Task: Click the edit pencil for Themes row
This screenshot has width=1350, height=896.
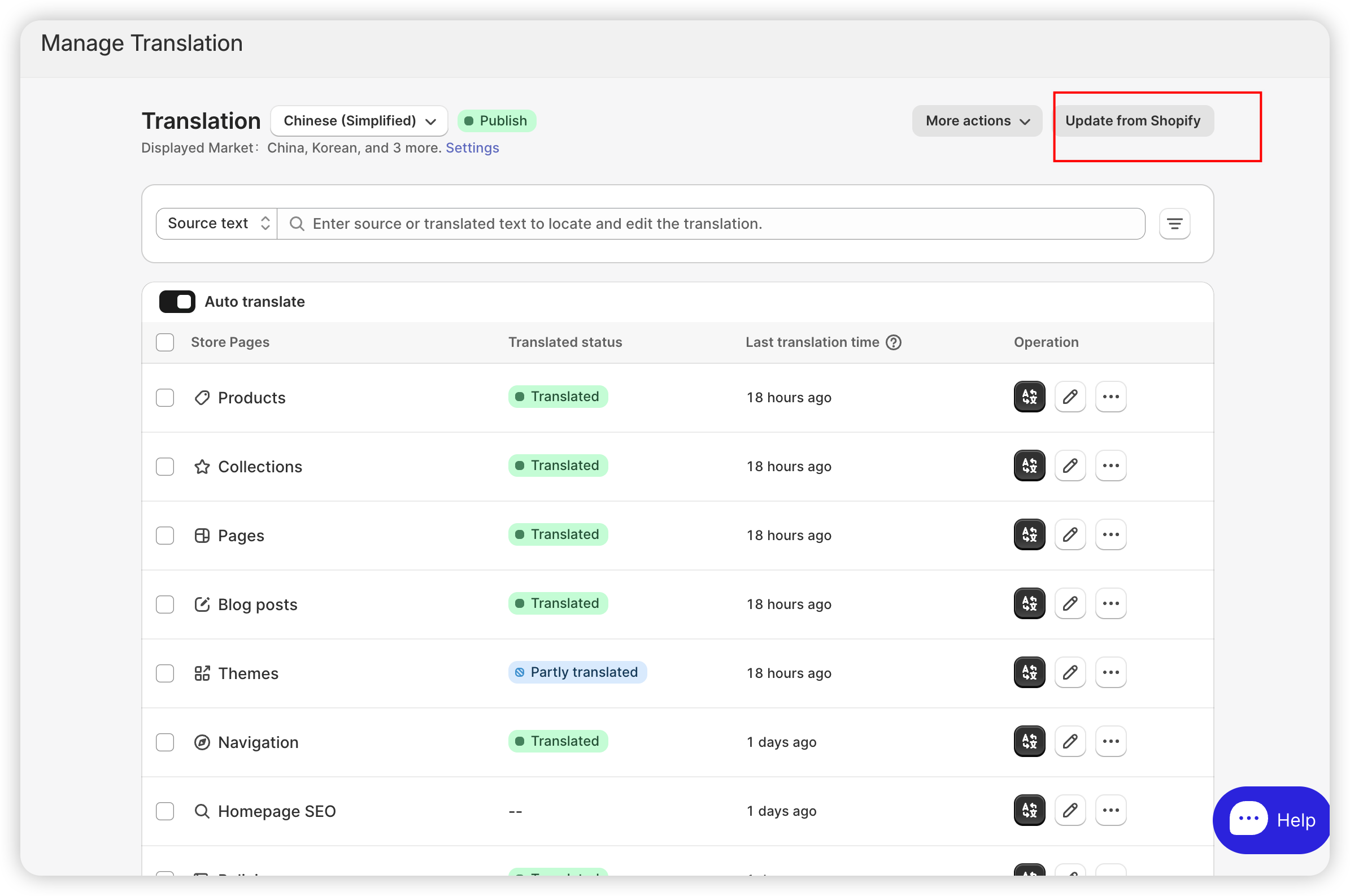Action: pos(1069,673)
